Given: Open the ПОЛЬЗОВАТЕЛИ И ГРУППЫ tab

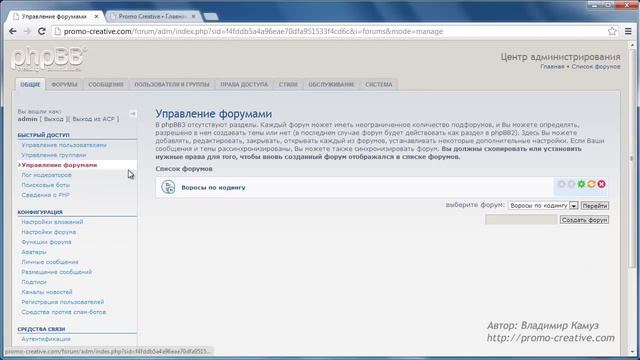Looking at the screenshot, I should click(x=172, y=84).
